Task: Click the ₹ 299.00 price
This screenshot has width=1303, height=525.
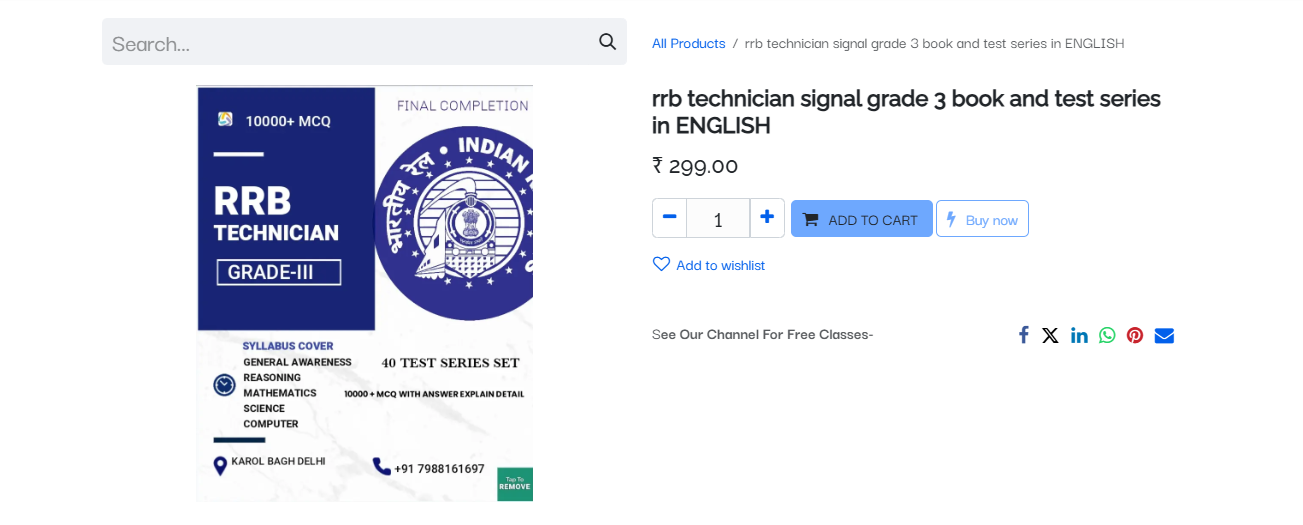Action: 695,165
